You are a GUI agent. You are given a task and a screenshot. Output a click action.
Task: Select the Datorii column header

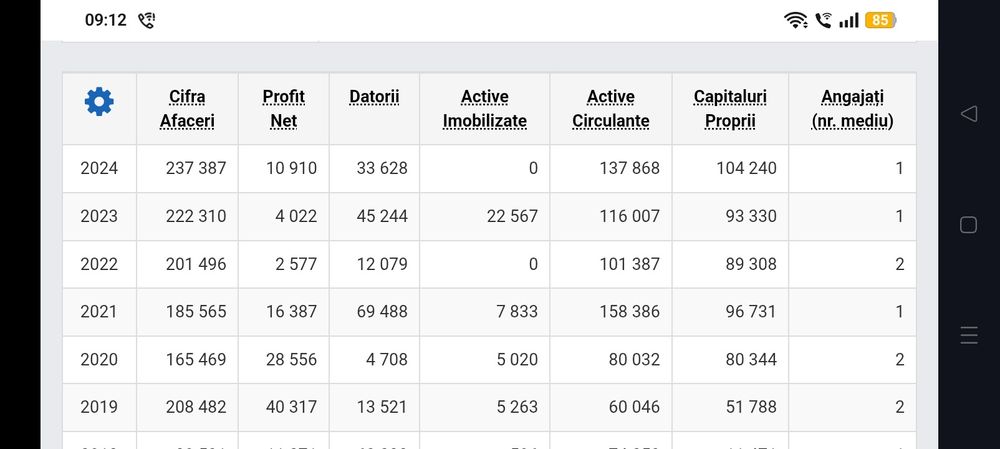pos(374,97)
